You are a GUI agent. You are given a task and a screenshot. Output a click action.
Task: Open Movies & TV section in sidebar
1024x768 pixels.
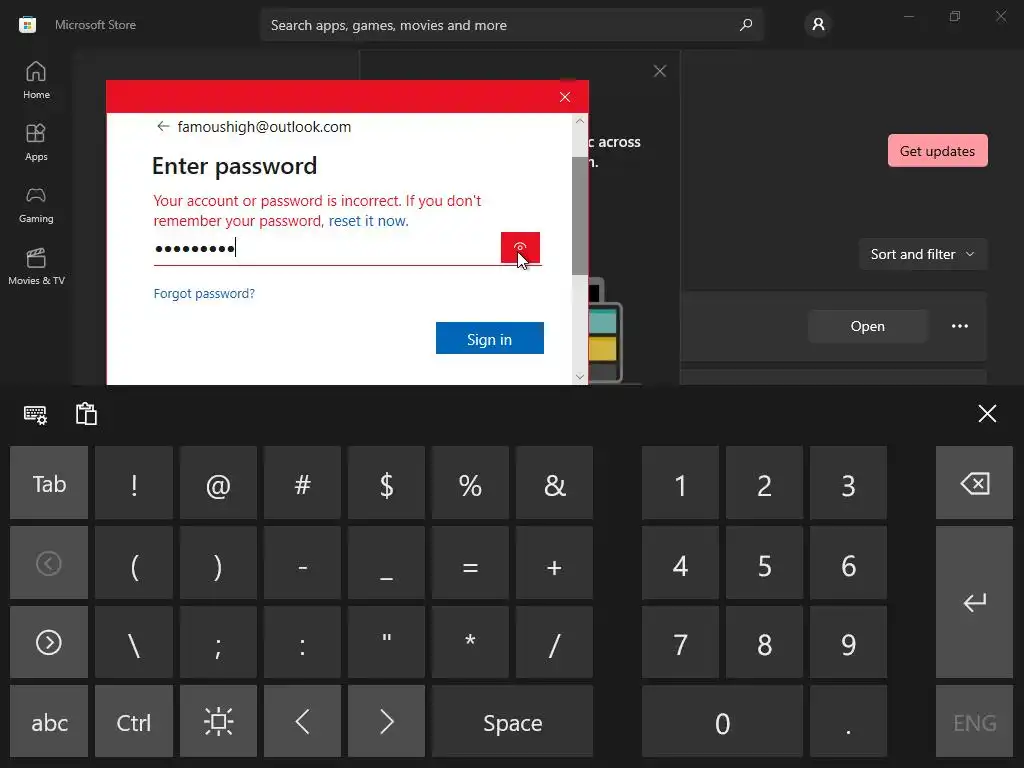click(36, 266)
